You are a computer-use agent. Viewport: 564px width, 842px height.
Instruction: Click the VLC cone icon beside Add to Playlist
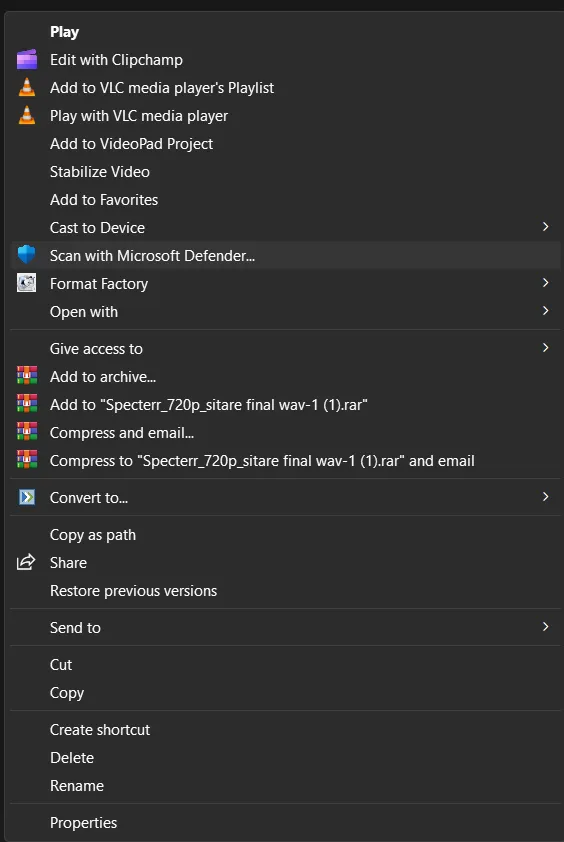pos(27,88)
